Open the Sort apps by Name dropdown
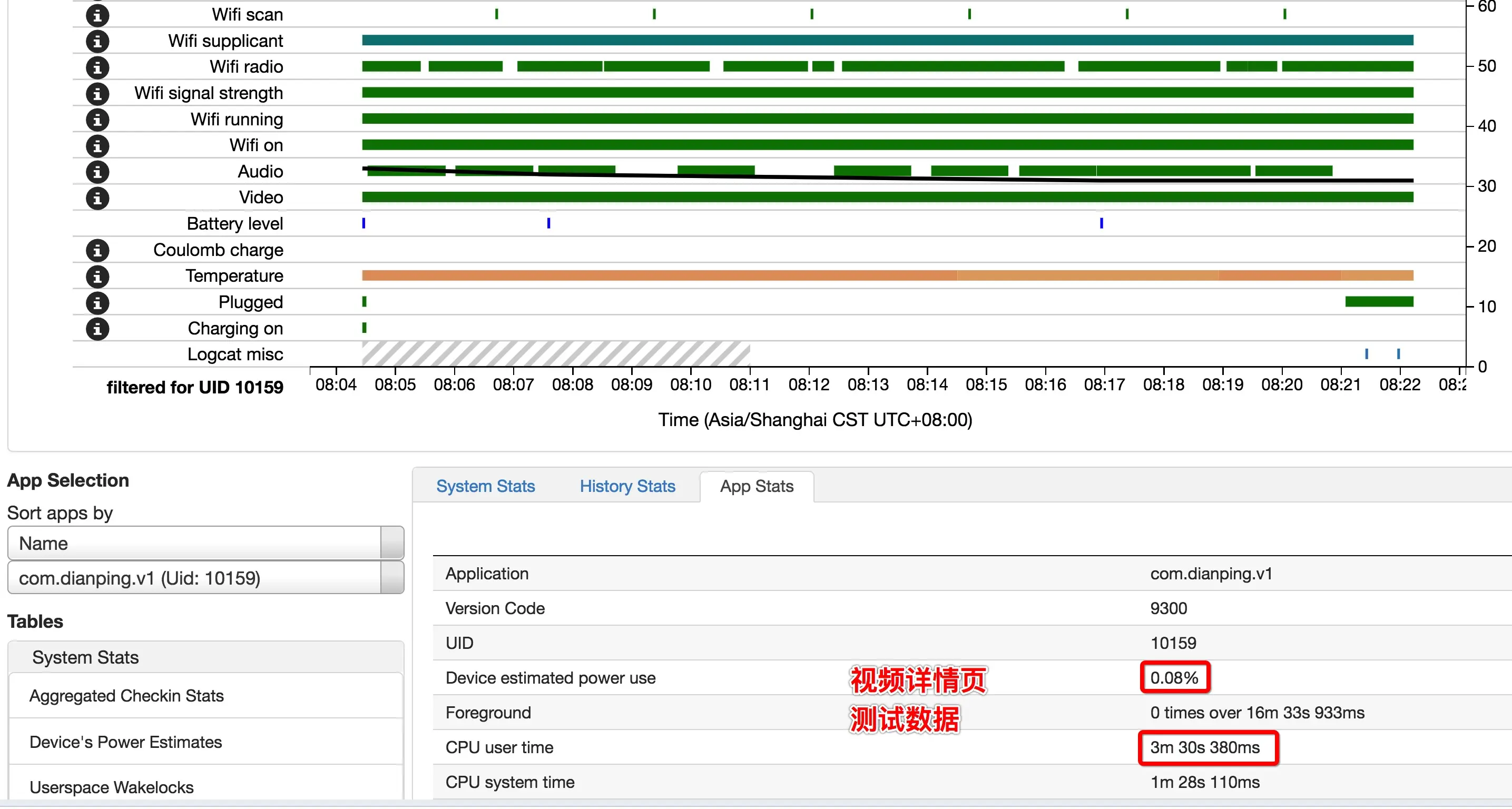Viewport: 1512px width, 809px height. [x=205, y=543]
